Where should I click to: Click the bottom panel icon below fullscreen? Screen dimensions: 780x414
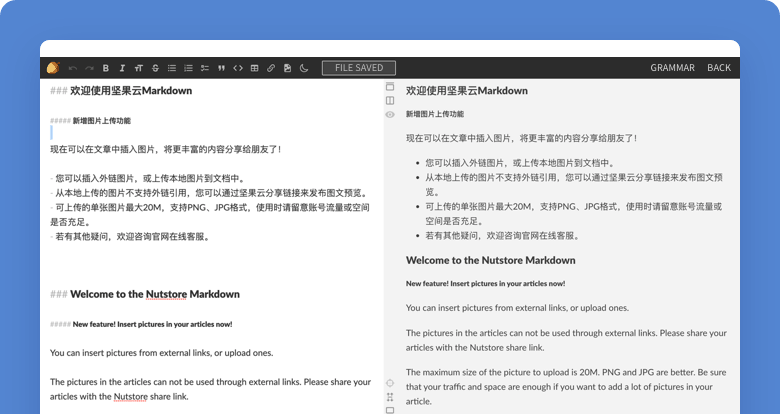[390, 410]
